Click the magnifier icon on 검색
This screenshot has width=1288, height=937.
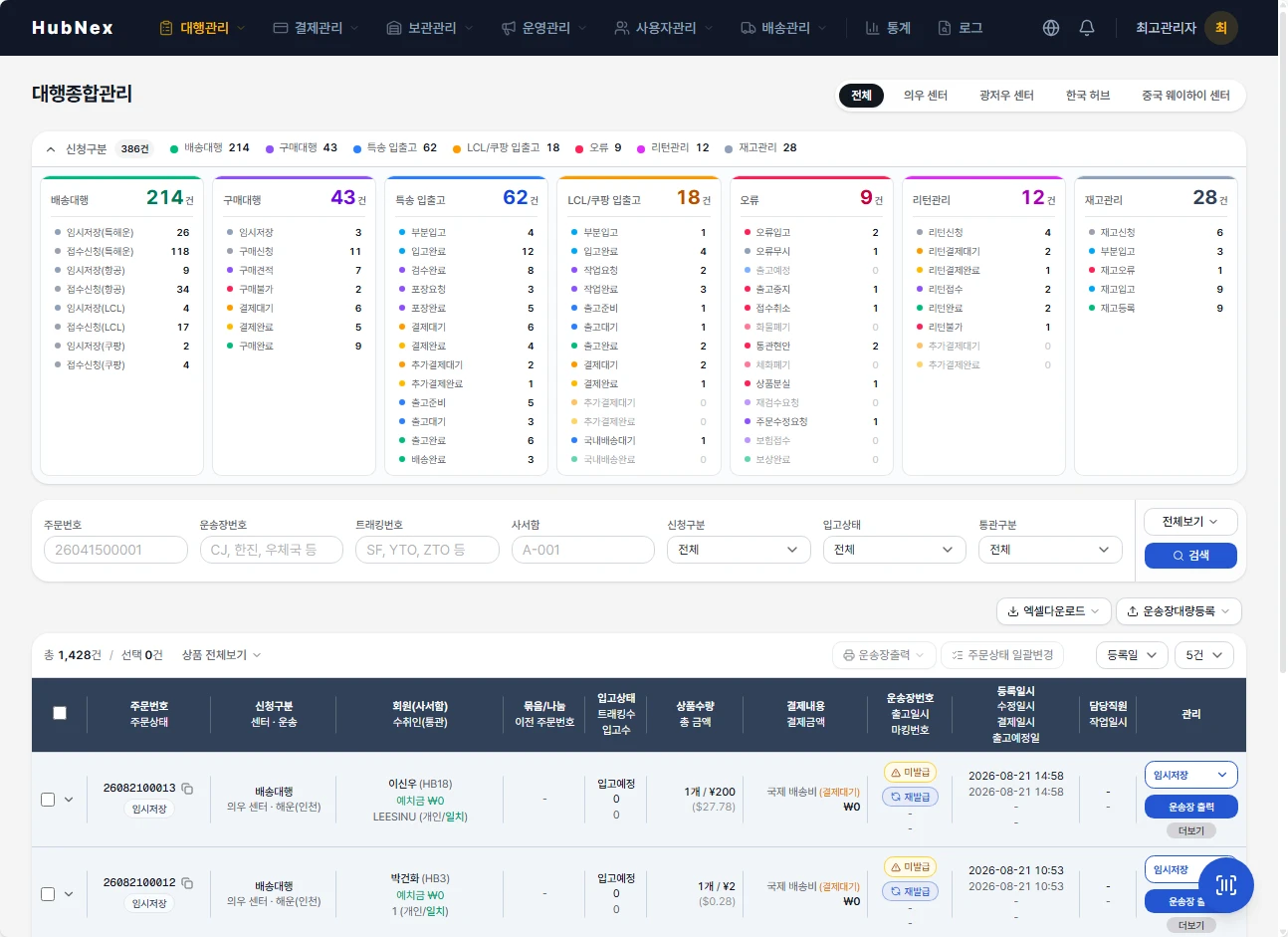(1179, 556)
